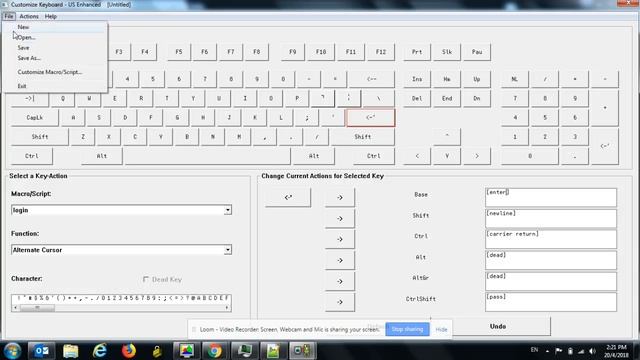Assign action to AltGr with arrow button
Image resolution: width=640 pixels, height=360 pixels.
(340, 282)
